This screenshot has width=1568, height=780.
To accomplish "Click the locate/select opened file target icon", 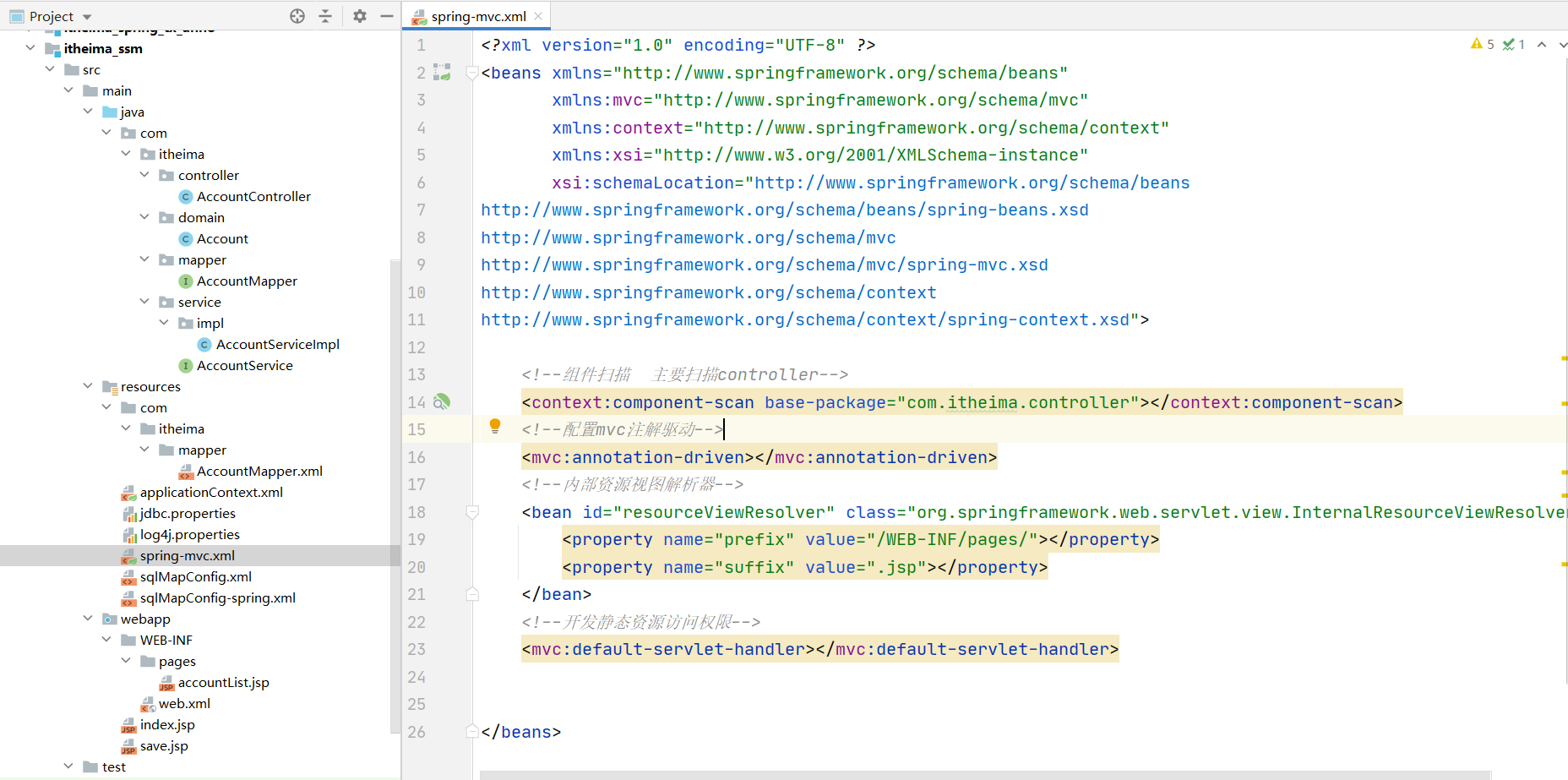I will (x=297, y=16).
